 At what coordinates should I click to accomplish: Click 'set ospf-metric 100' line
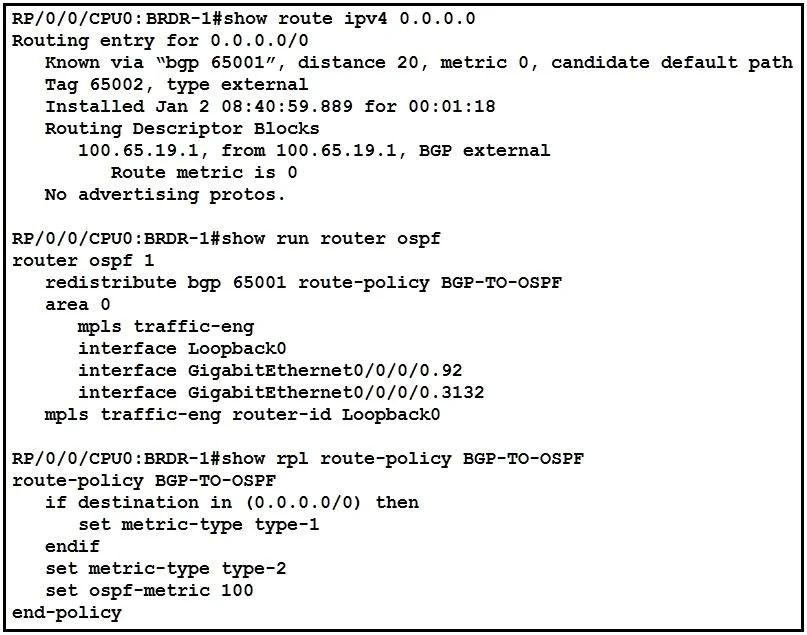click(x=149, y=591)
